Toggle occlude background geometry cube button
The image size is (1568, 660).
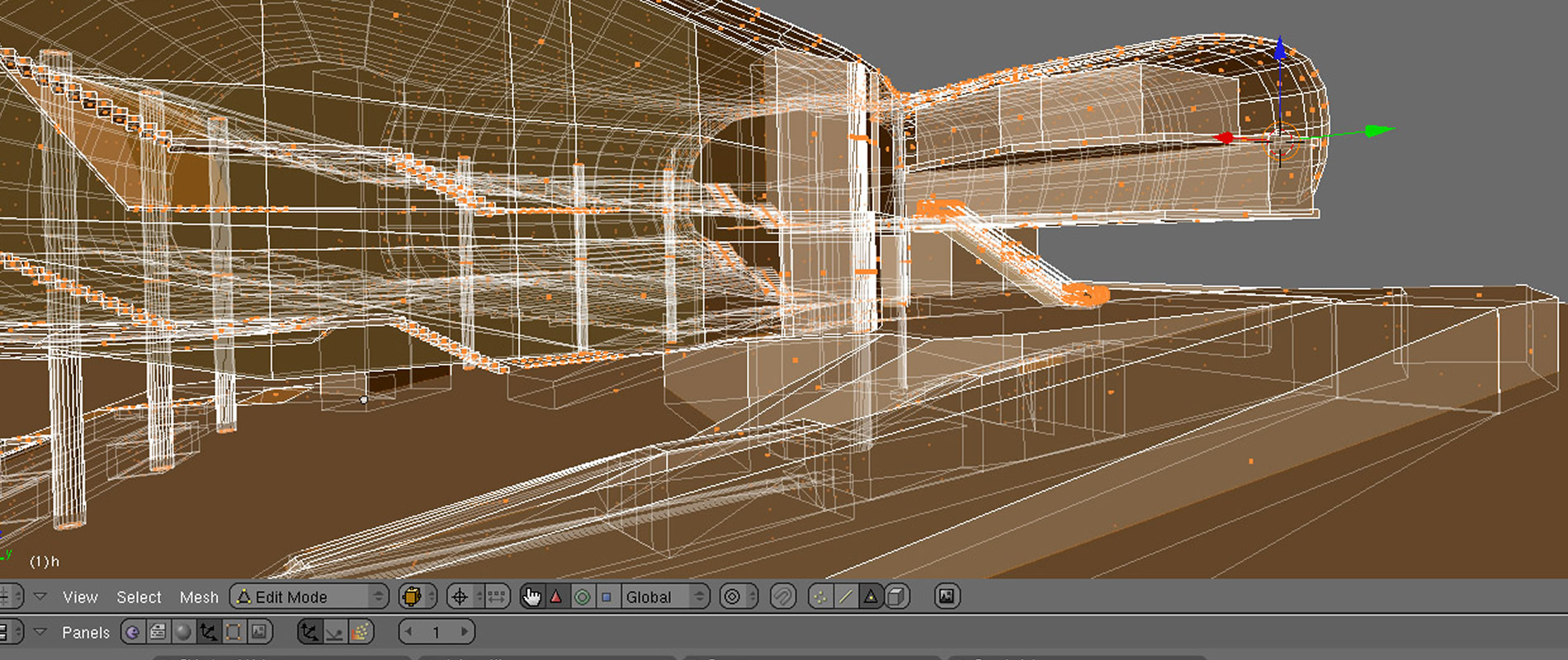(x=897, y=596)
